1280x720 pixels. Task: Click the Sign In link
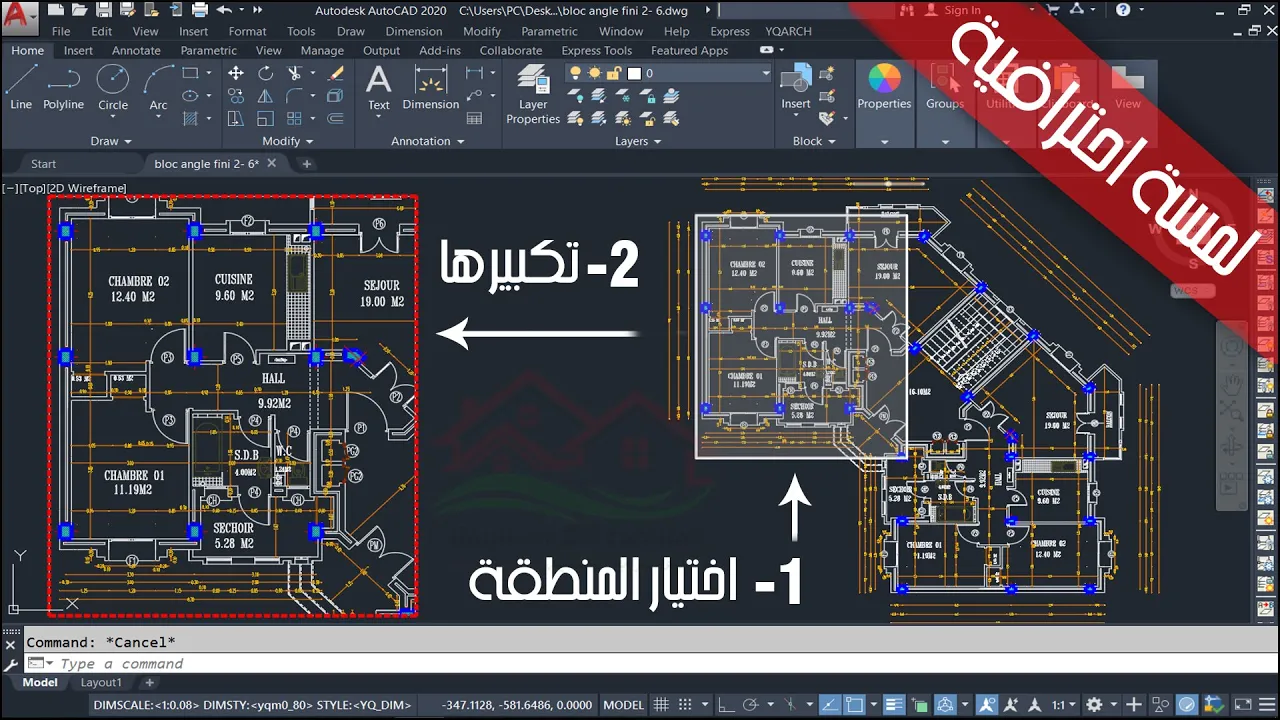961,10
